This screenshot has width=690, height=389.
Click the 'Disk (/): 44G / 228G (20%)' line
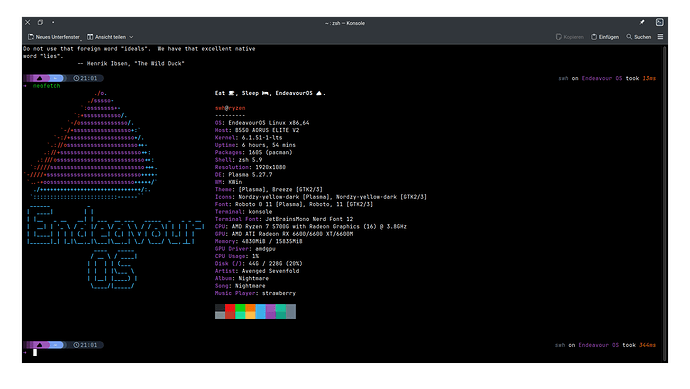(x=258, y=264)
